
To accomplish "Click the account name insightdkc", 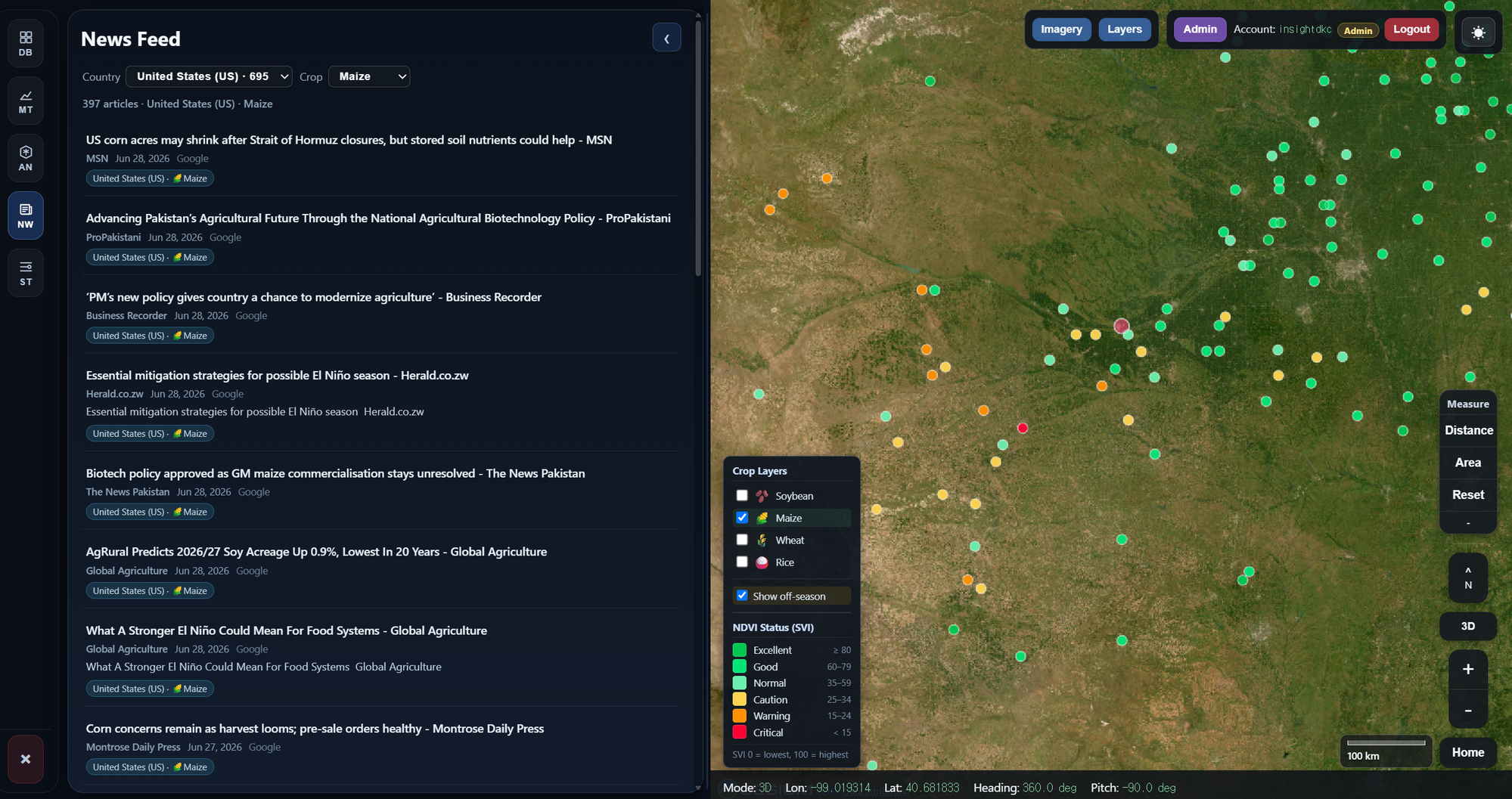I will [x=1305, y=29].
